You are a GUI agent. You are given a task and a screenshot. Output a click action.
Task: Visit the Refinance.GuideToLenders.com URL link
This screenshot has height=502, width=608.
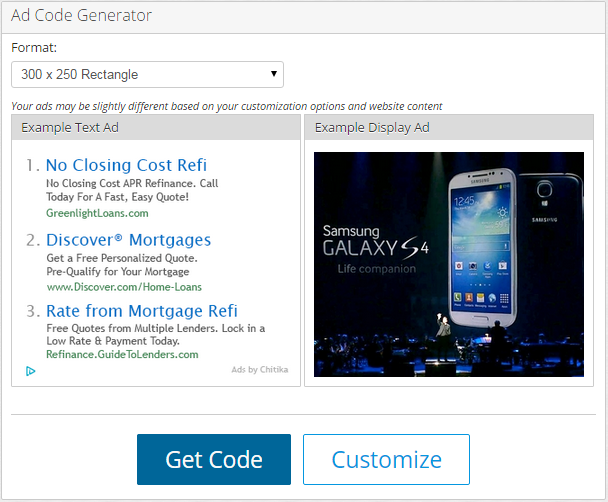[x=122, y=355]
